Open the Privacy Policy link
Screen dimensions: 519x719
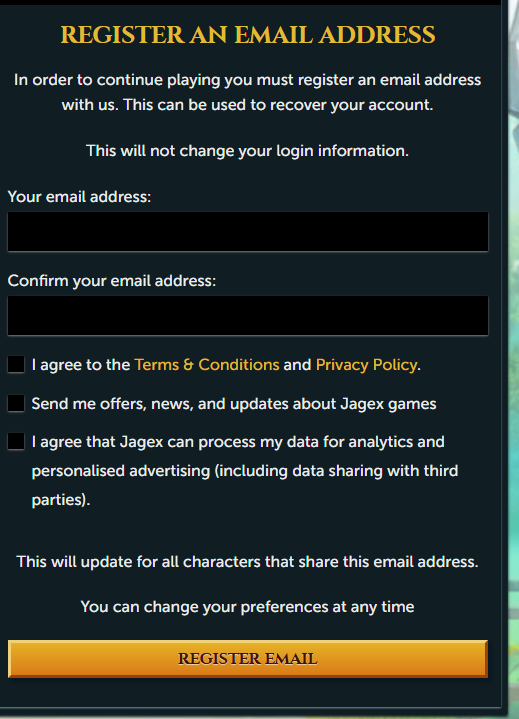coord(367,365)
